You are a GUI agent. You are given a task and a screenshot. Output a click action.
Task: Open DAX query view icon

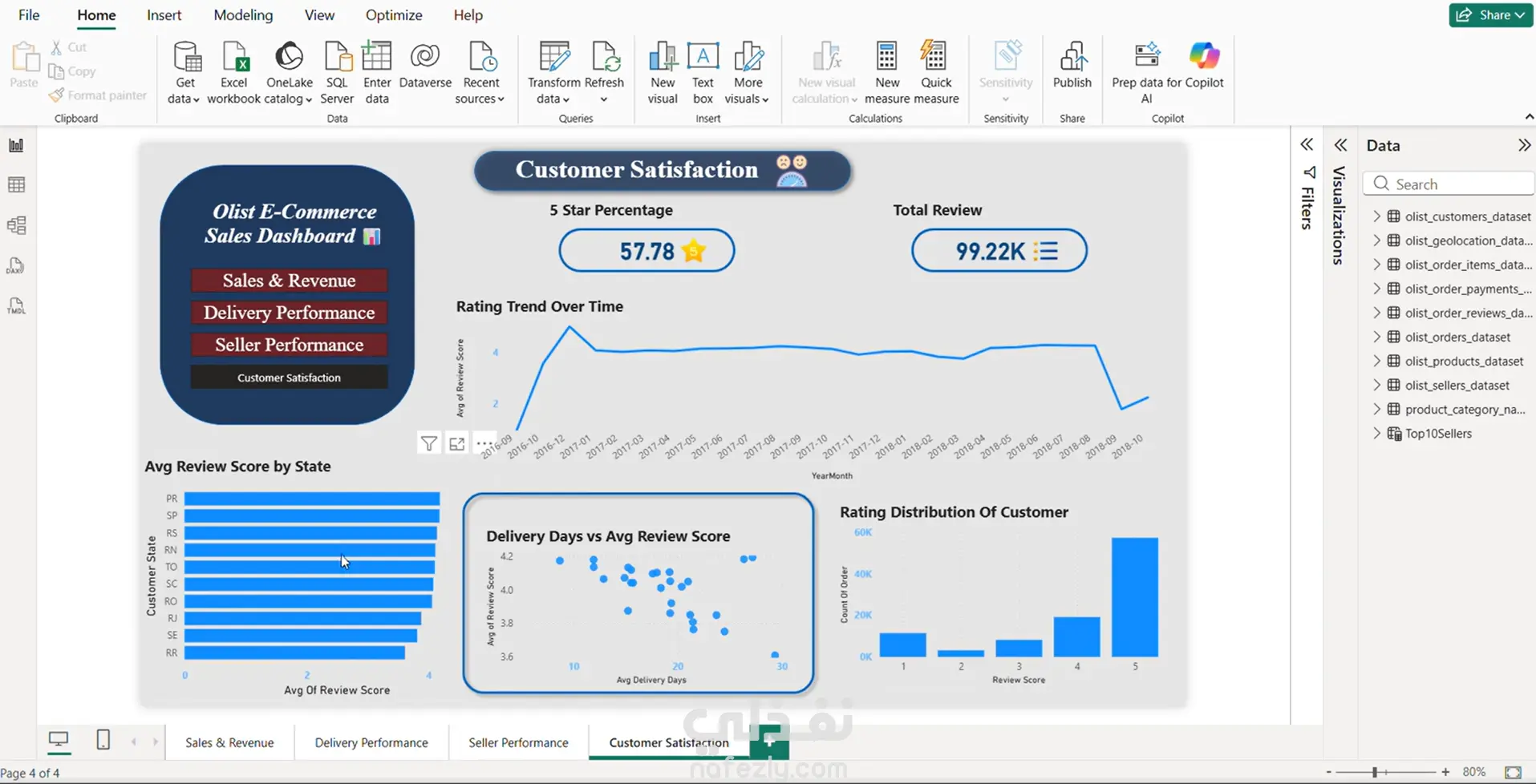coord(16,265)
